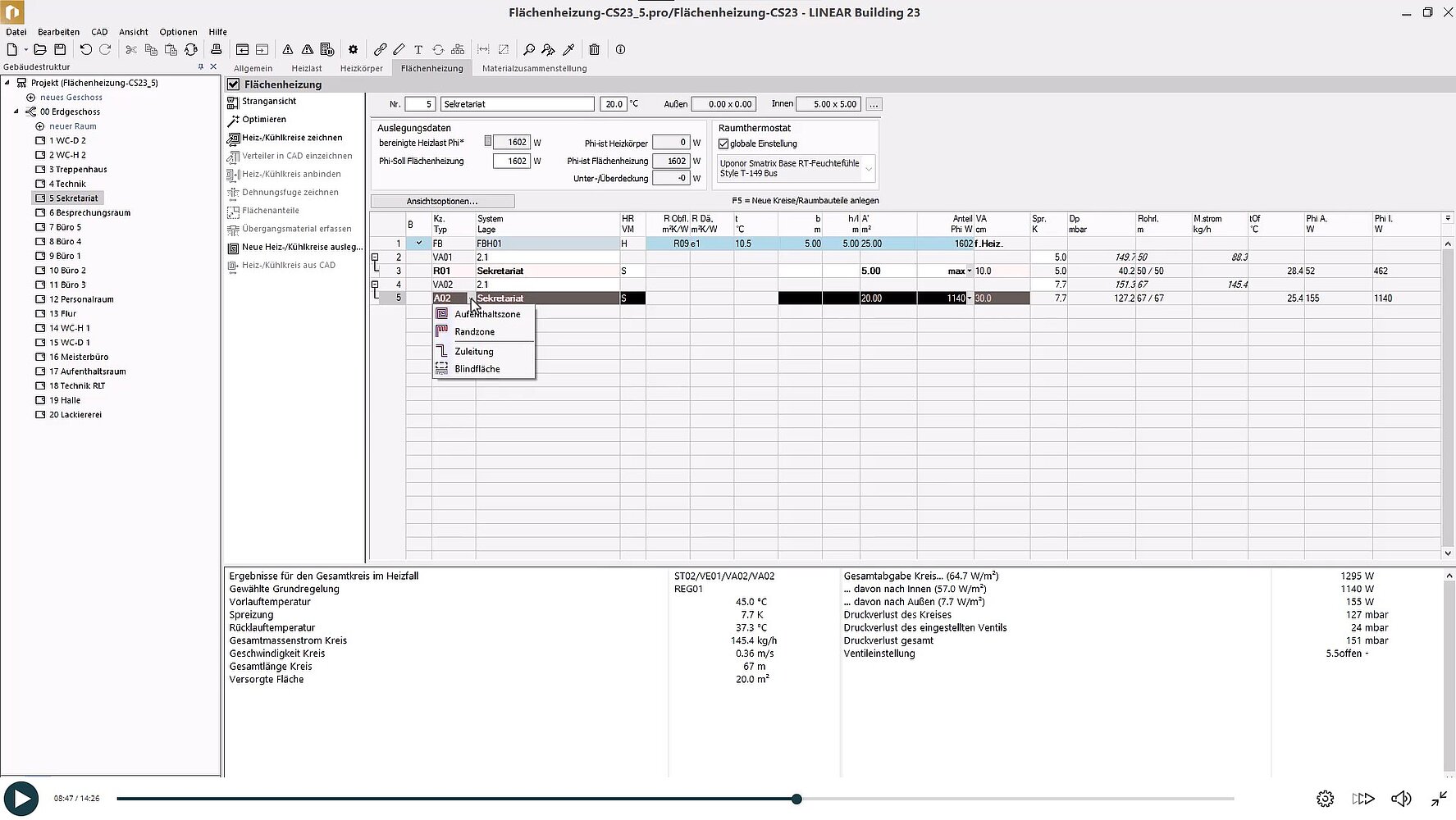Open settings via the toolbar gear icon
The height and width of the screenshot is (820, 1456).
[x=353, y=50]
